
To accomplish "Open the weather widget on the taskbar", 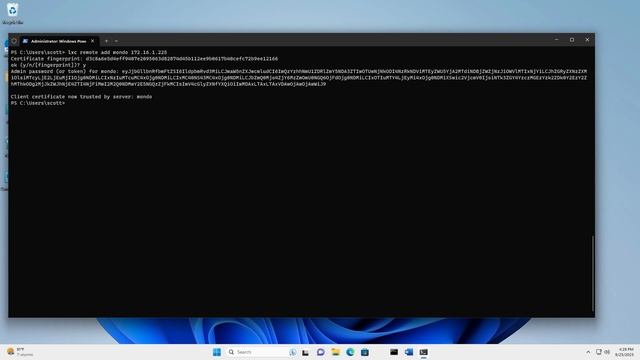I will [20, 352].
